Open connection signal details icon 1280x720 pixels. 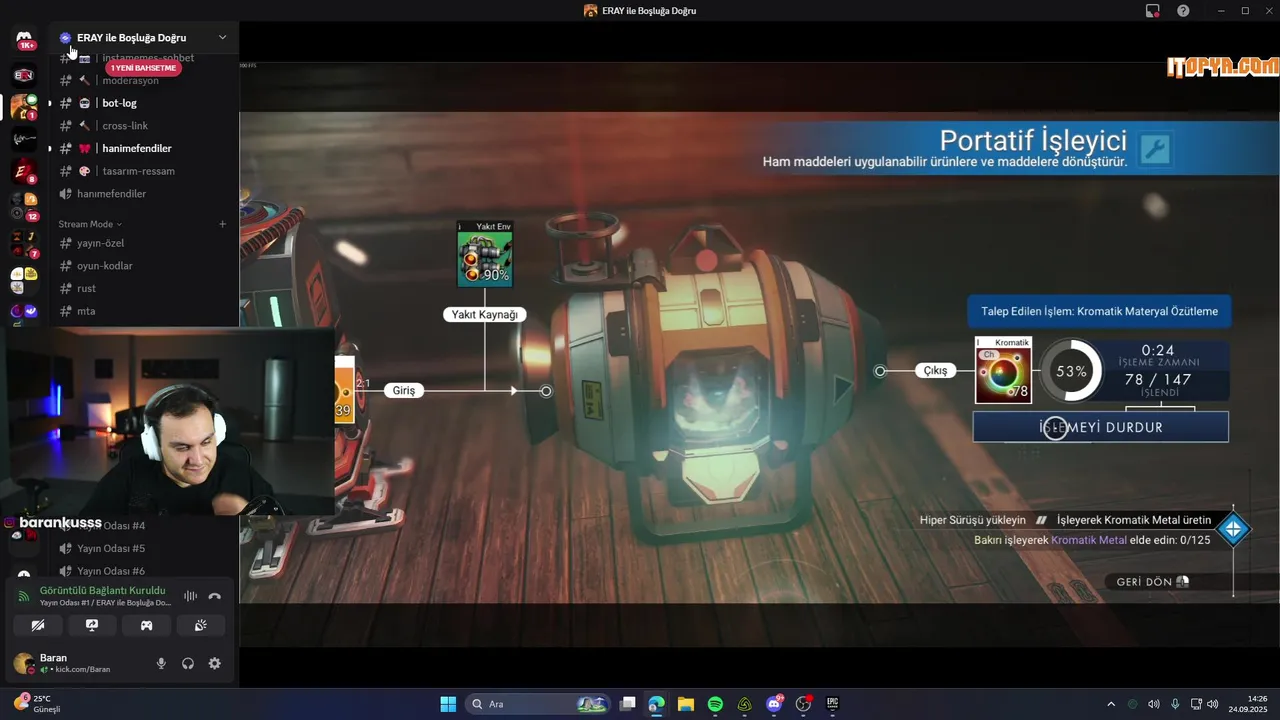pyautogui.click(x=24, y=596)
